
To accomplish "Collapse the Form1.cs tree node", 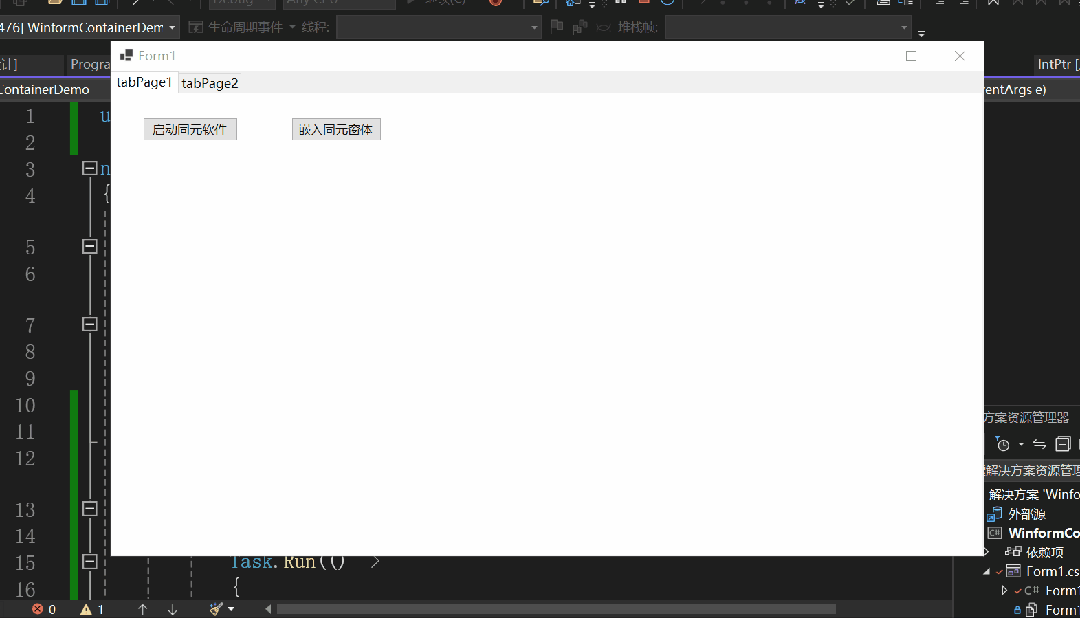I will click(986, 571).
